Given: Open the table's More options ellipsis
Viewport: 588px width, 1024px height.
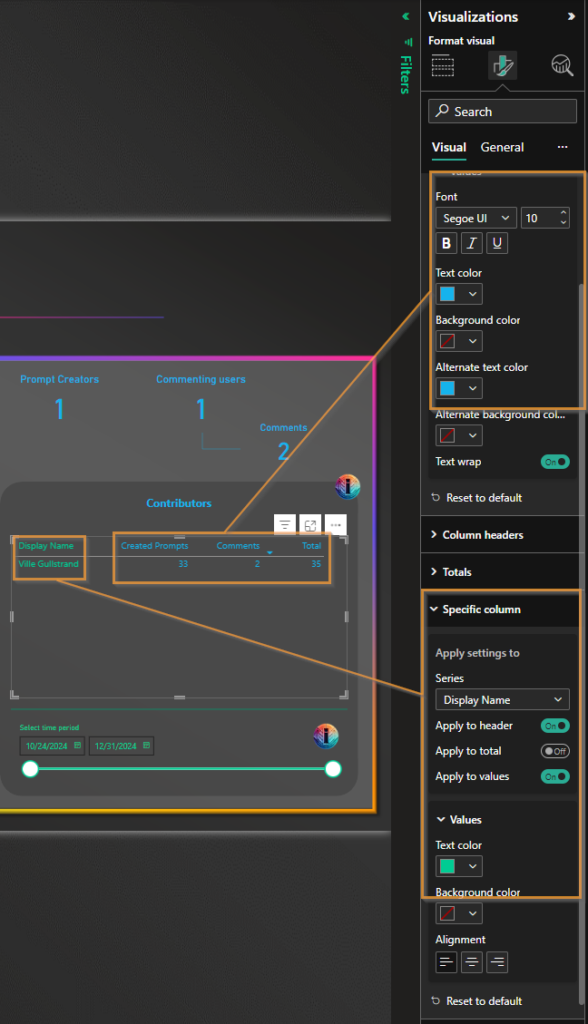Looking at the screenshot, I should (336, 525).
